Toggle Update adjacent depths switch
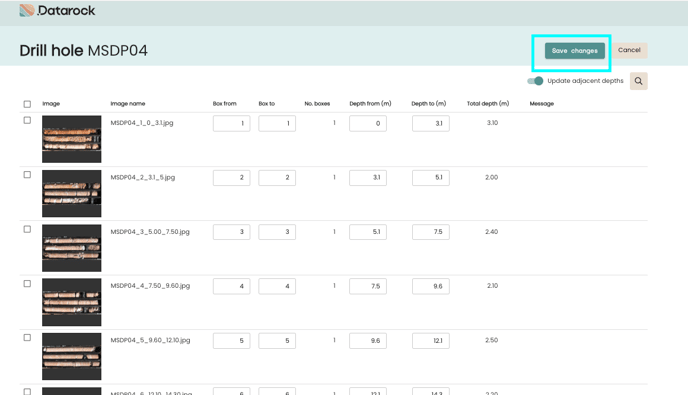Screen dimensions: 688x395 pos(535,81)
